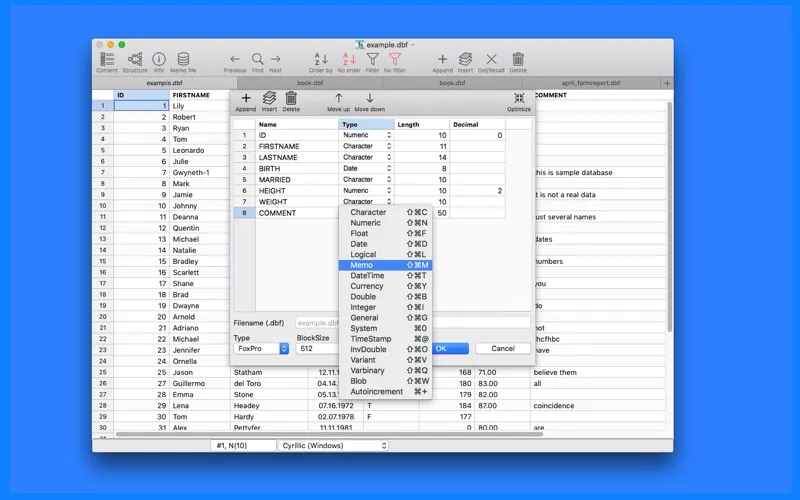Click the horizontal scrollbar of data grid

(329, 434)
